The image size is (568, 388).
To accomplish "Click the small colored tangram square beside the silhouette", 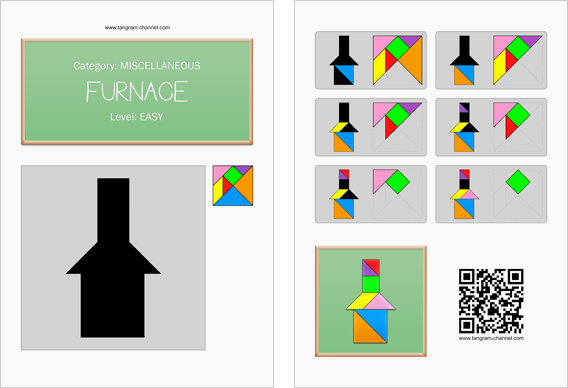I will point(233,185).
